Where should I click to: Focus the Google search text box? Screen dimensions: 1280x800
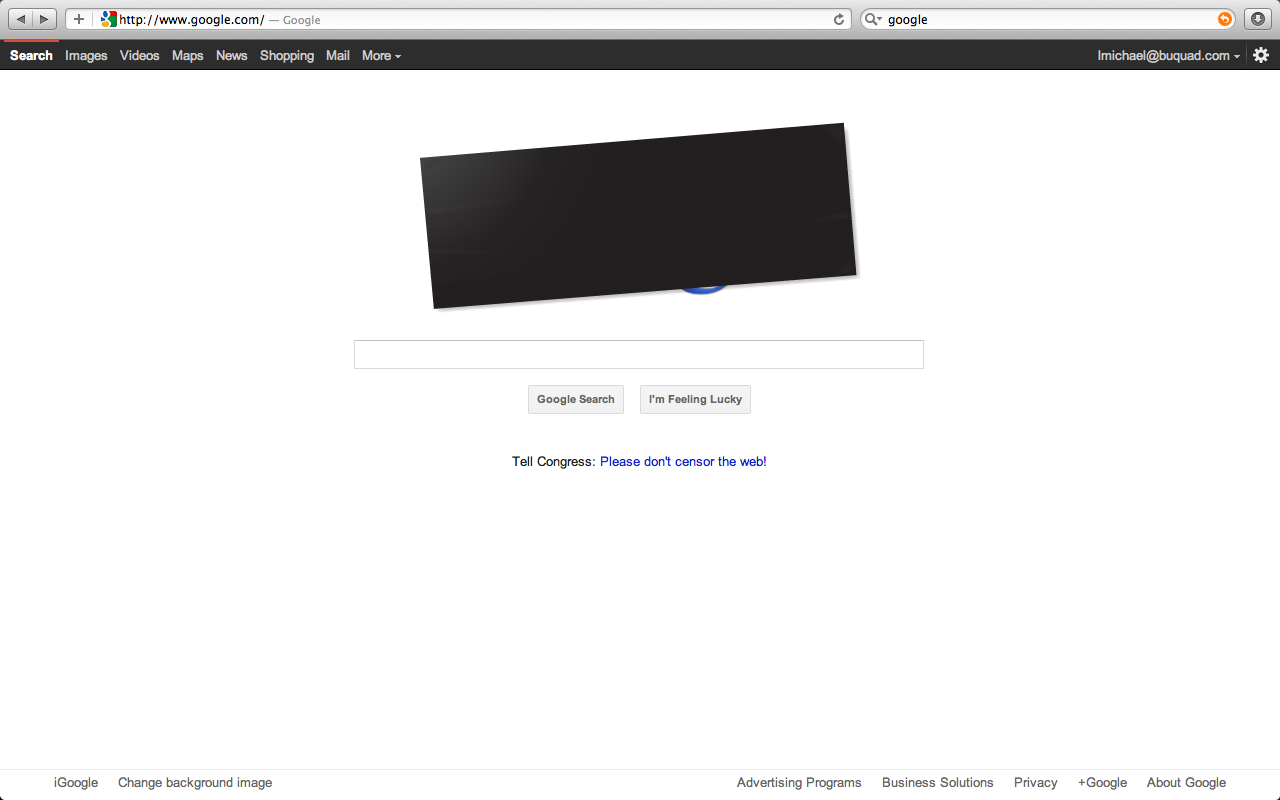tap(638, 354)
